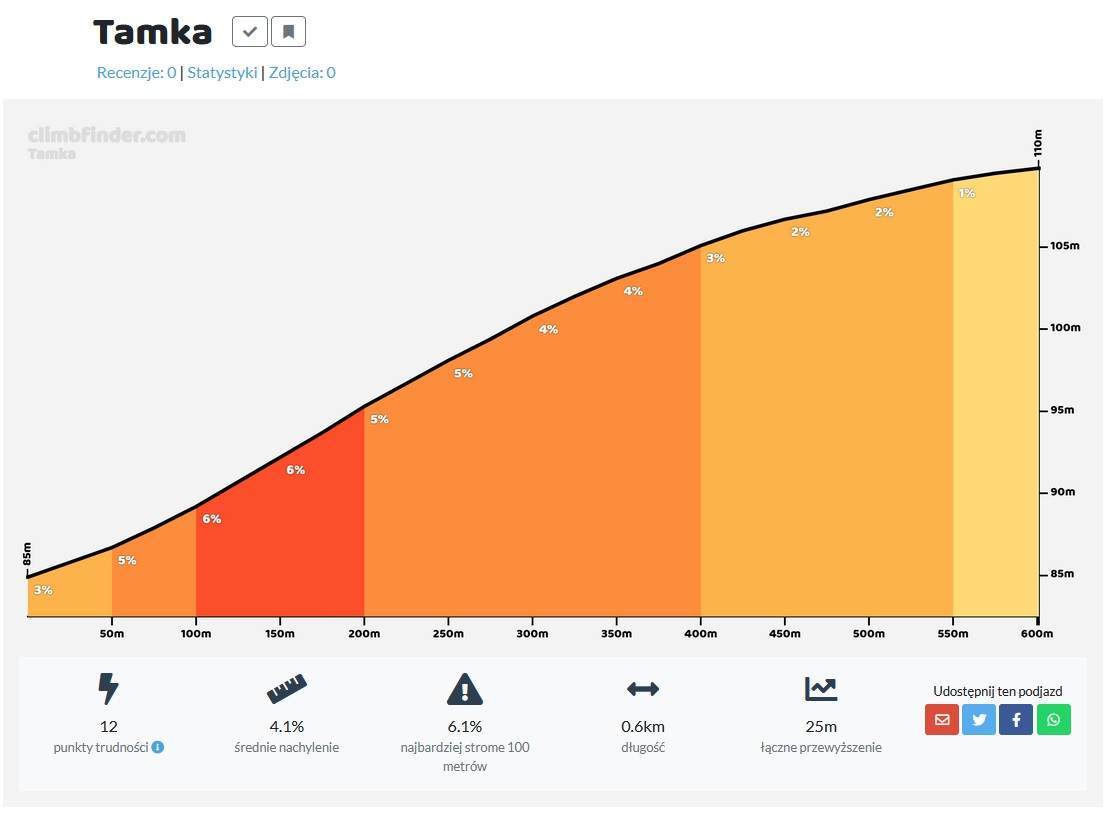Image resolution: width=1107 pixels, height=813 pixels.
Task: Open the Statystyki link
Action: [x=222, y=73]
